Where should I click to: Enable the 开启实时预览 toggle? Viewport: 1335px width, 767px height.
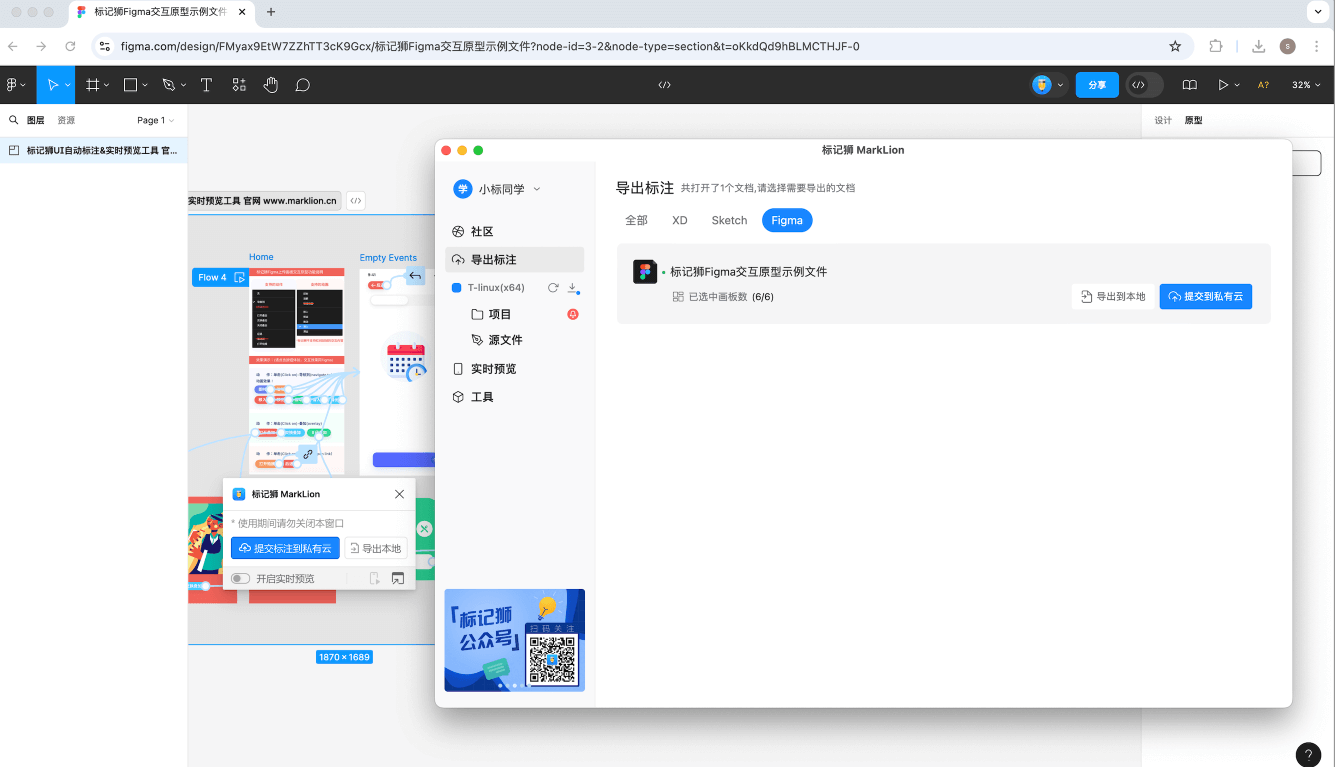coord(240,578)
